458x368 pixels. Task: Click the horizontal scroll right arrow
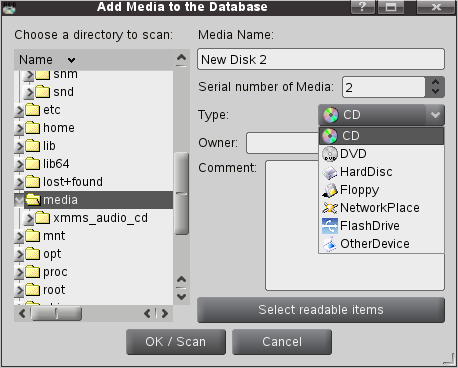pos(164,314)
